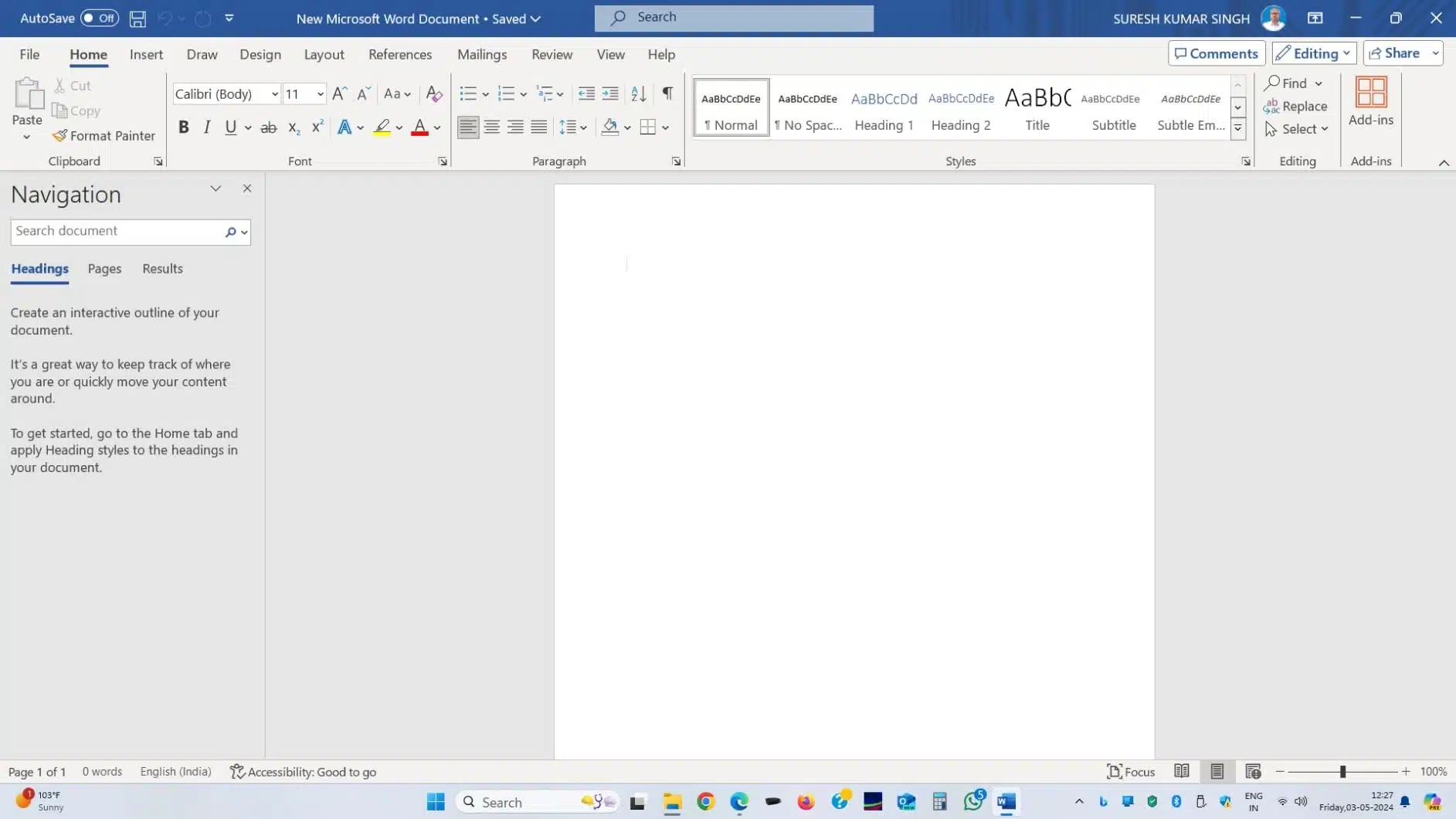The height and width of the screenshot is (819, 1456).
Task: Expand the font size dropdown
Action: 320,93
